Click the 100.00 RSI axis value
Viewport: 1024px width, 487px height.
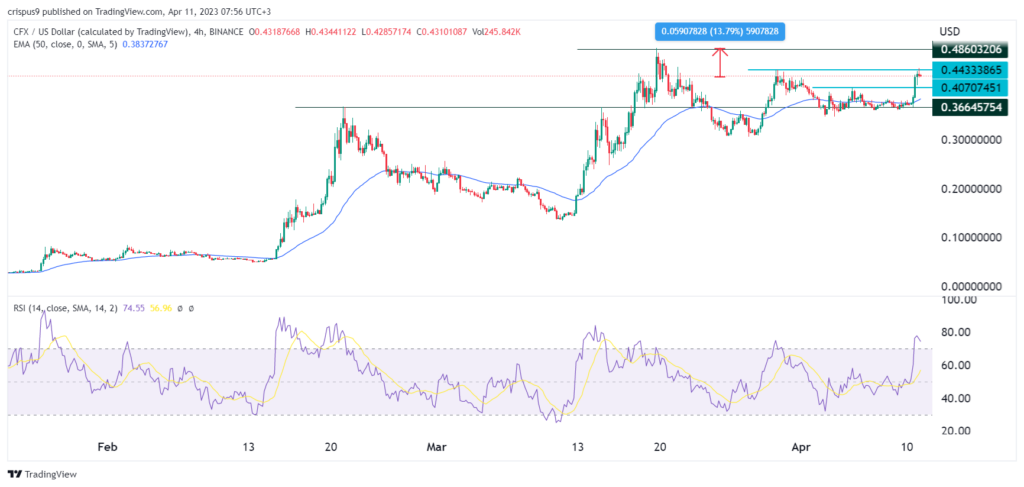click(x=957, y=300)
